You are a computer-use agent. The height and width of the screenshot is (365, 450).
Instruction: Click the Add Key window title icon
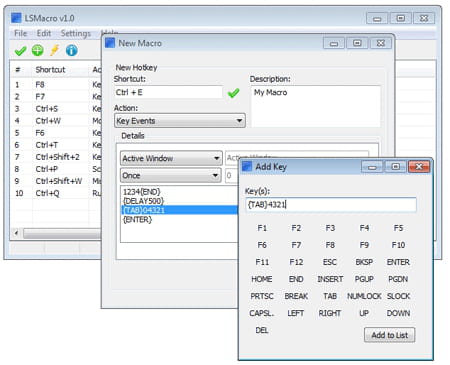point(247,166)
